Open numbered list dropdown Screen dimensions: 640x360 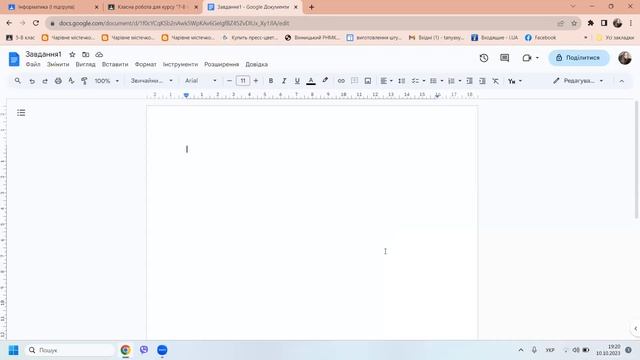454,81
